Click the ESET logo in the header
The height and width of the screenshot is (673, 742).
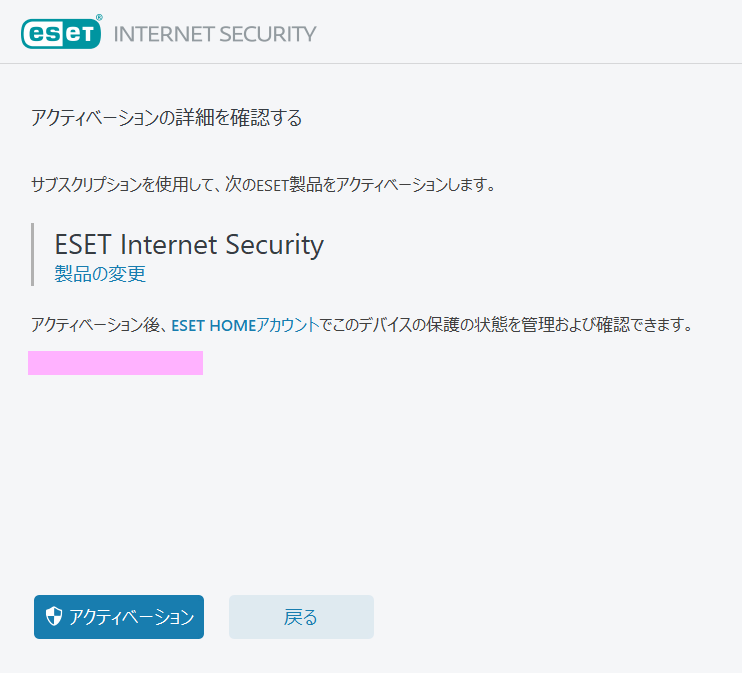61,34
